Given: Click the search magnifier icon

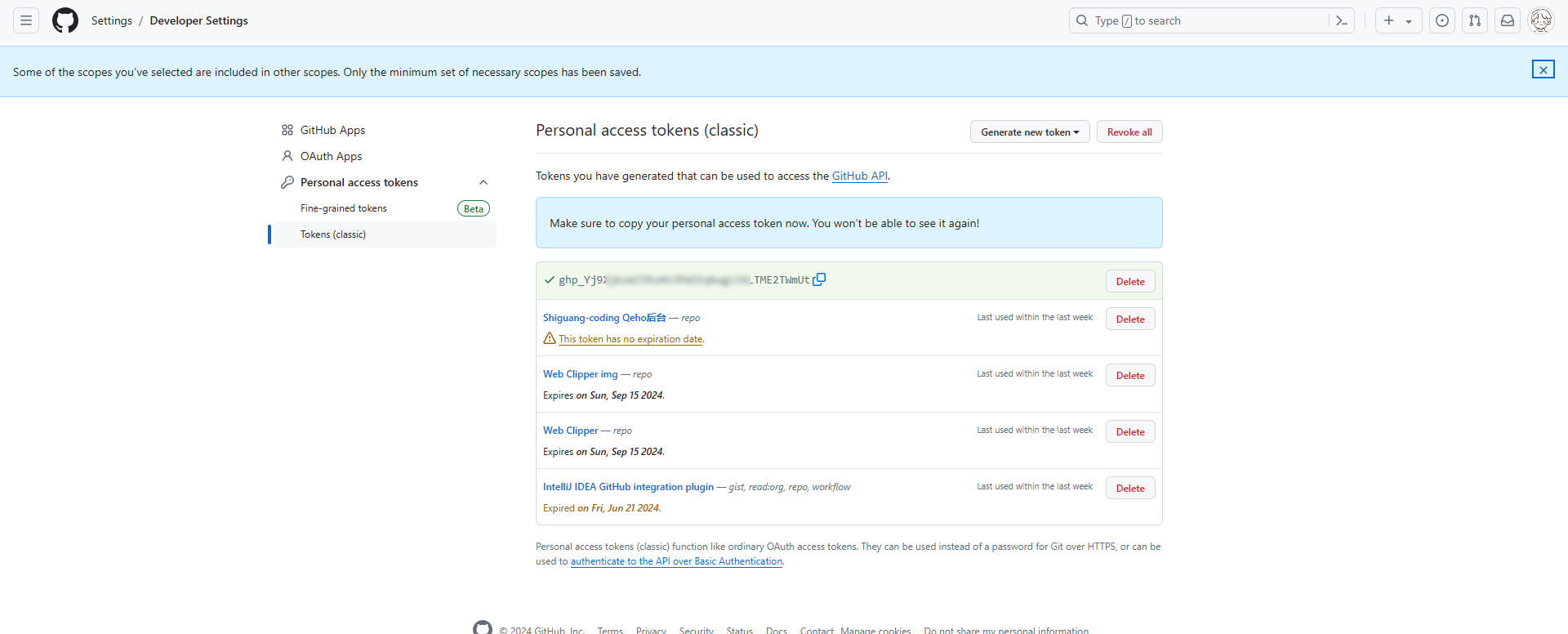Looking at the screenshot, I should 1082,20.
